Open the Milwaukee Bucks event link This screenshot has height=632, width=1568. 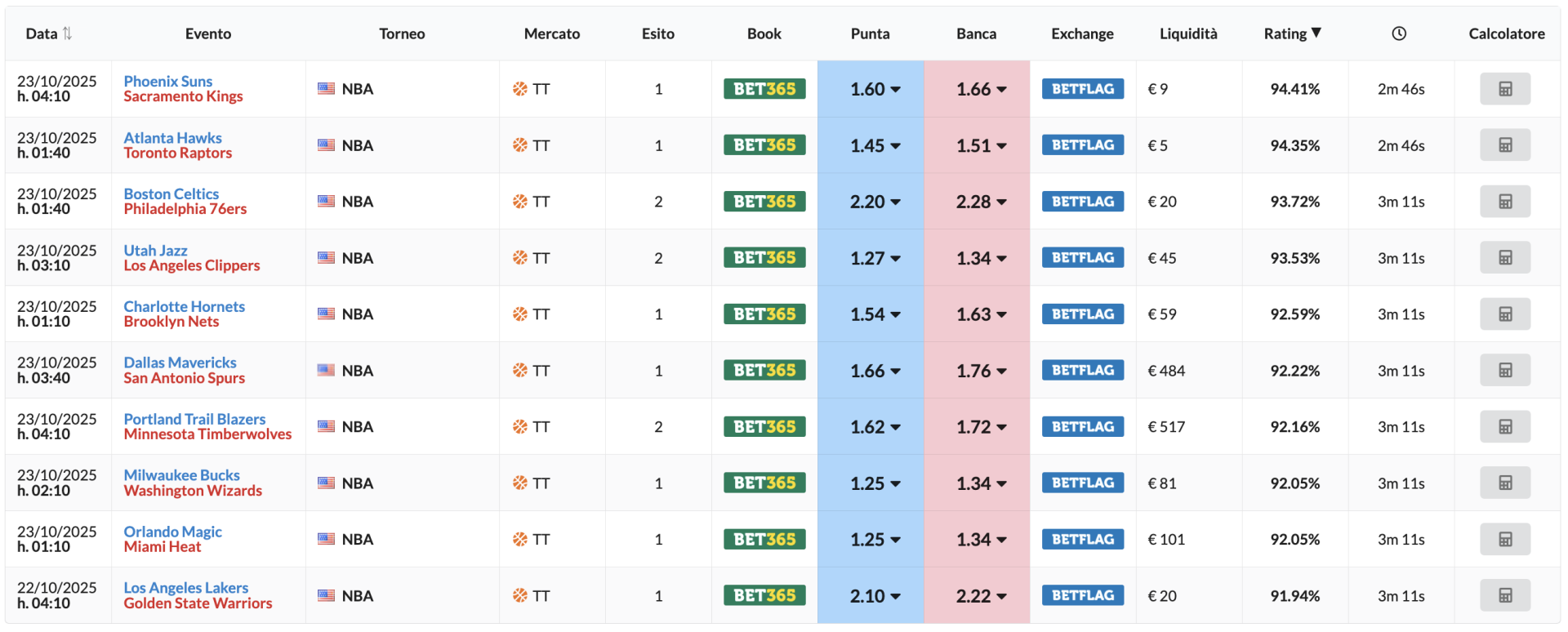(x=181, y=475)
